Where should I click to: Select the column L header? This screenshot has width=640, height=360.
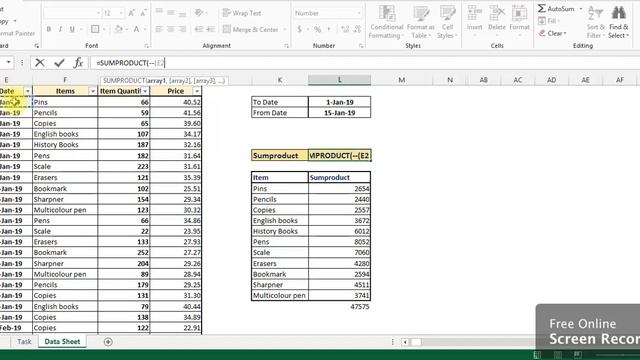(x=340, y=80)
